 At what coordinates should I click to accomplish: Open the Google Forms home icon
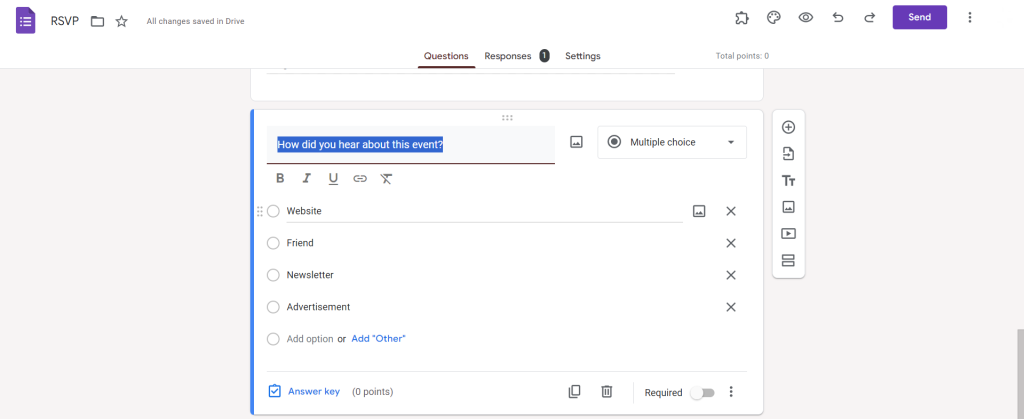tap(25, 20)
